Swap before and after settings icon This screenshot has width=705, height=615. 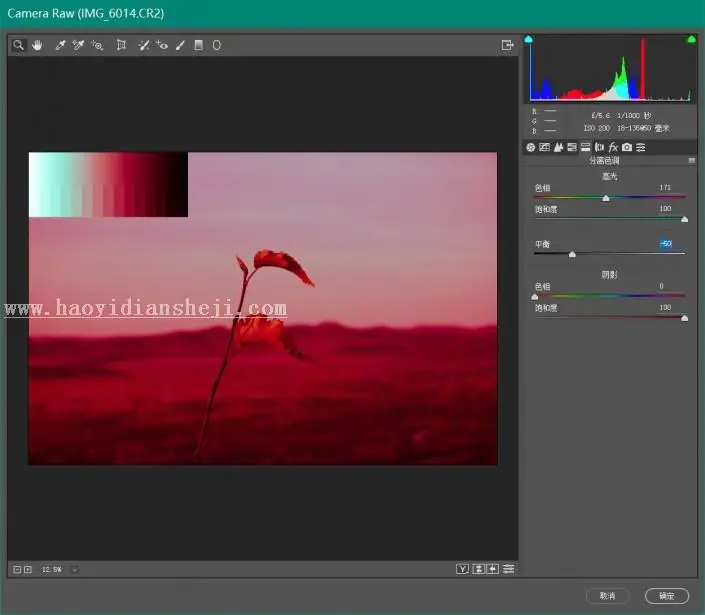[x=478, y=569]
